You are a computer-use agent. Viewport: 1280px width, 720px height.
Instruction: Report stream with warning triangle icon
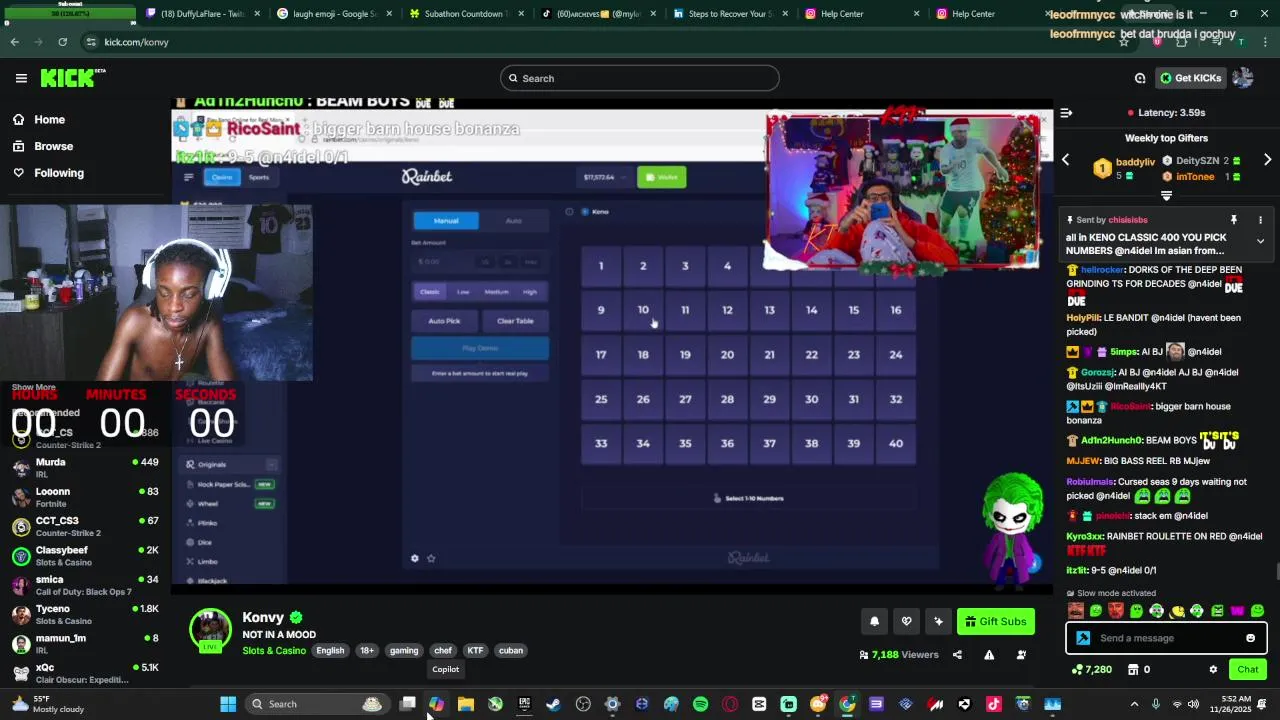989,655
